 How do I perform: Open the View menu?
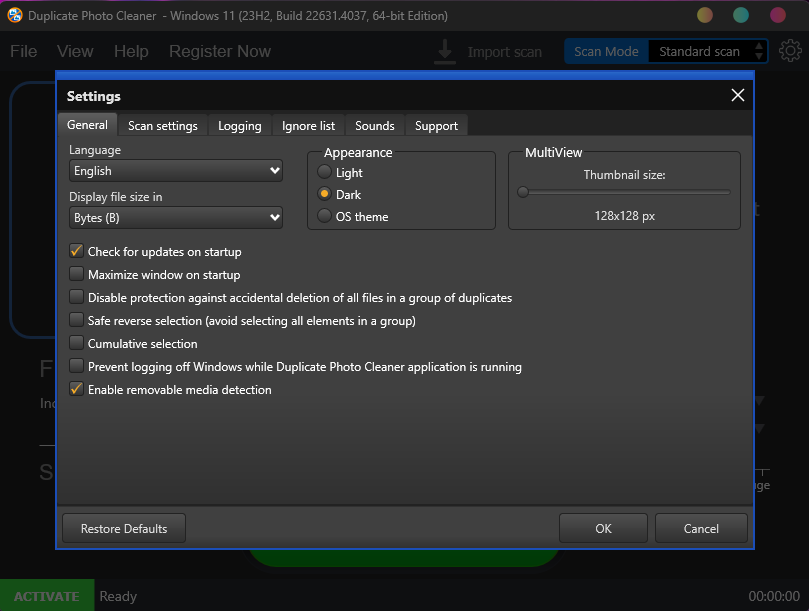point(75,52)
